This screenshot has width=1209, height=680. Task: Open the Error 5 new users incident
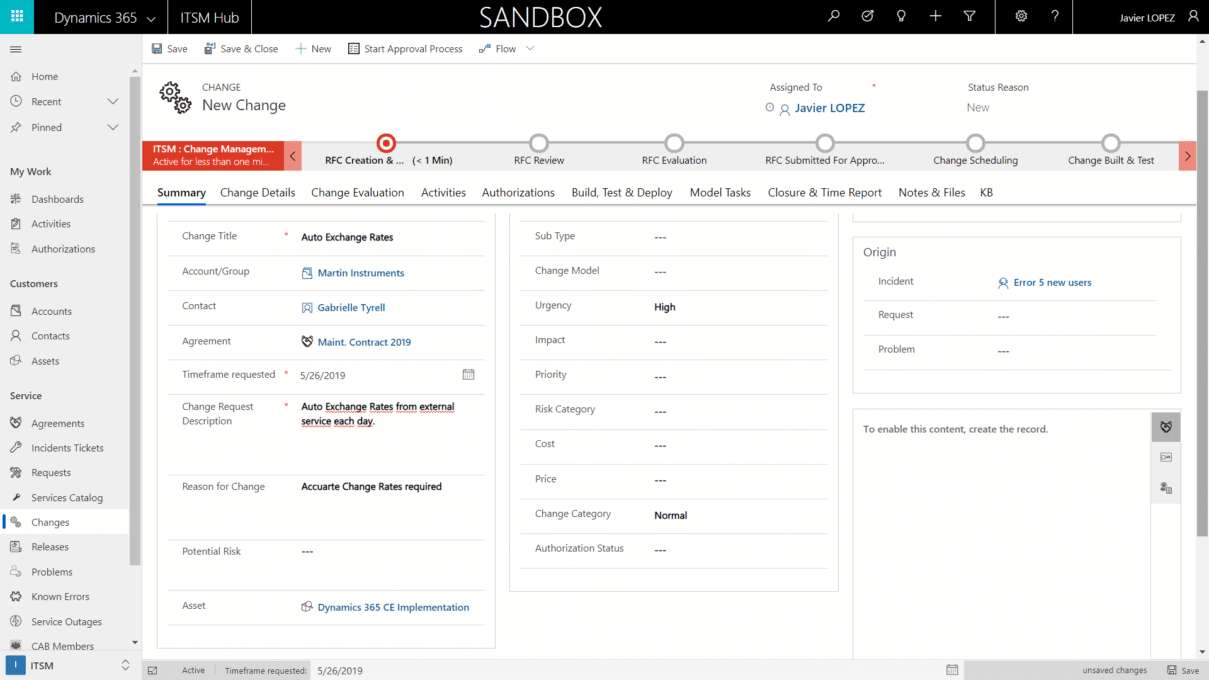point(1052,283)
